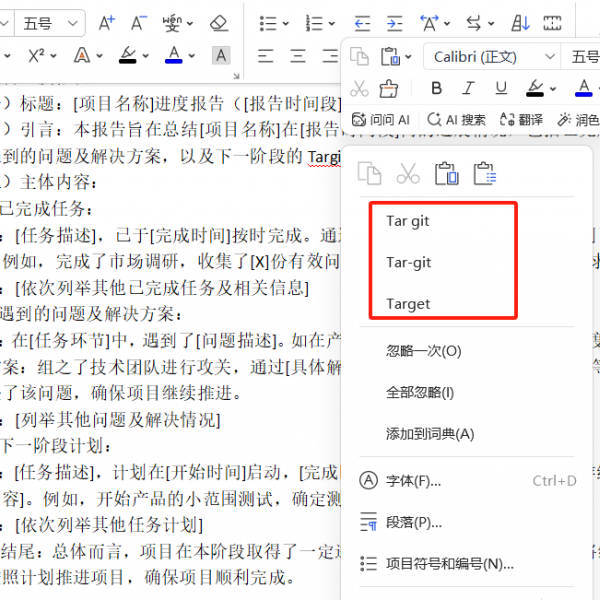600x600 pixels.
Task: Click the superscript X² icon
Action: (x=36, y=55)
